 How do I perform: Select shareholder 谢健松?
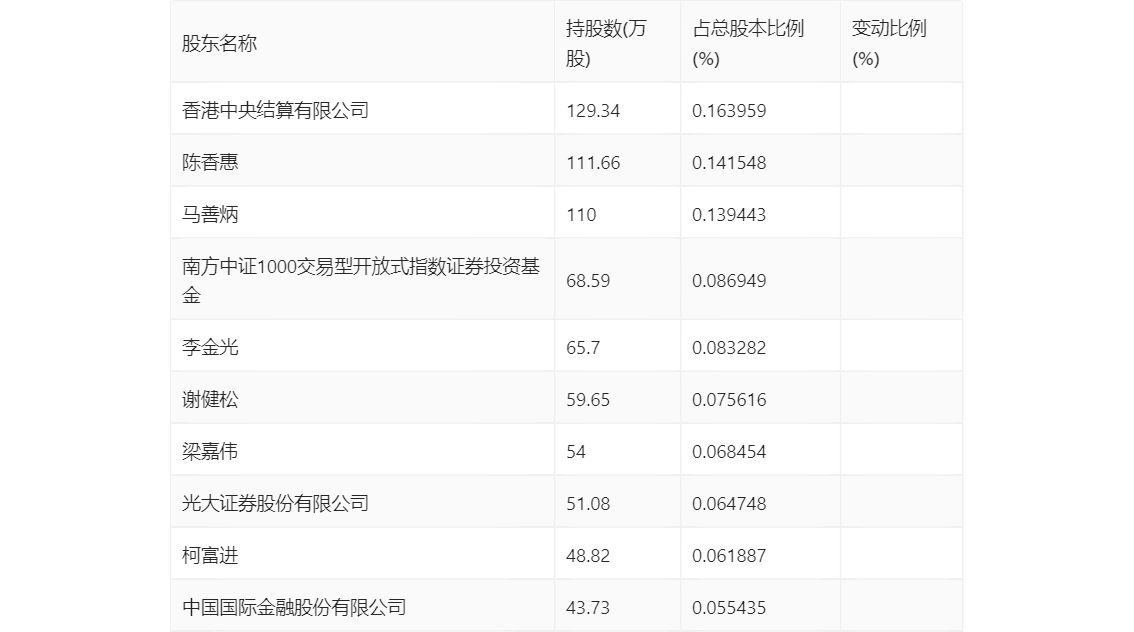[210, 400]
